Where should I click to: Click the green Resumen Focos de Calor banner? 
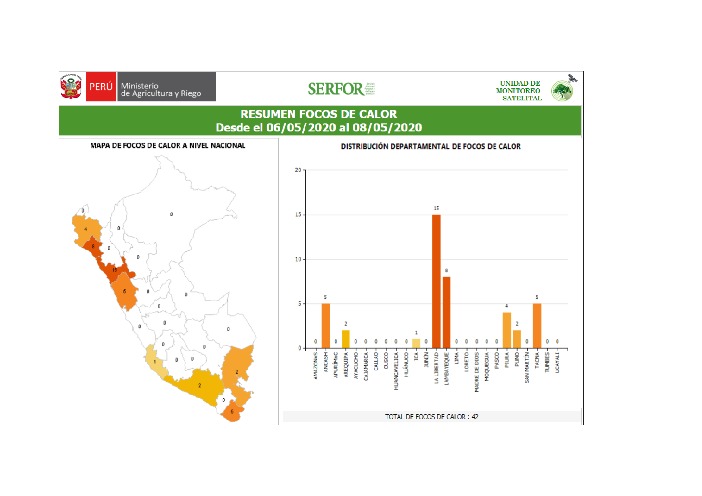point(320,121)
